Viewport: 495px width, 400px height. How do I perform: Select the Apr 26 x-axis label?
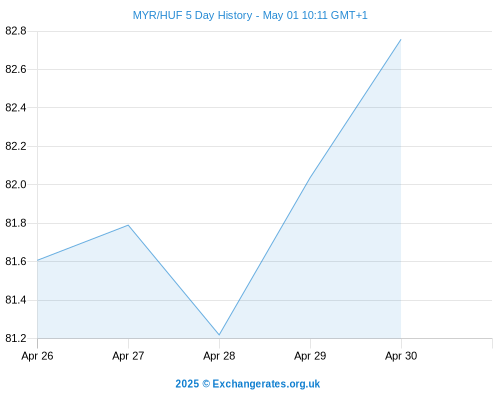pos(37,356)
